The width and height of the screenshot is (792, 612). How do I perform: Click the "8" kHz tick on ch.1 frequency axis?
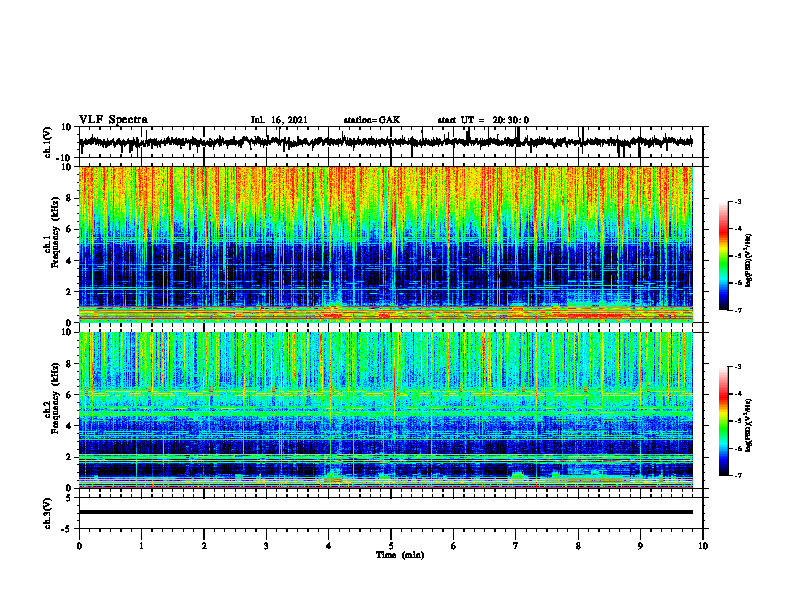tap(69, 198)
